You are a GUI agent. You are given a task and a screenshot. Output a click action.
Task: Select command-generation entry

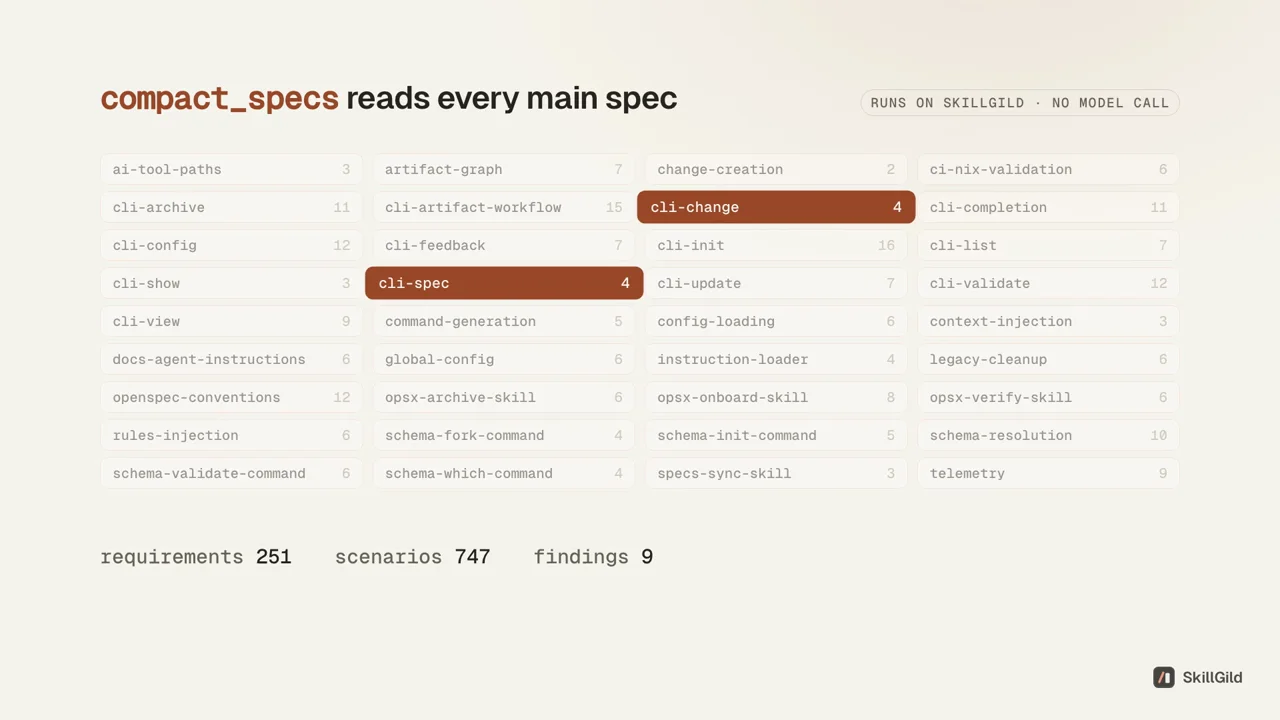504,321
